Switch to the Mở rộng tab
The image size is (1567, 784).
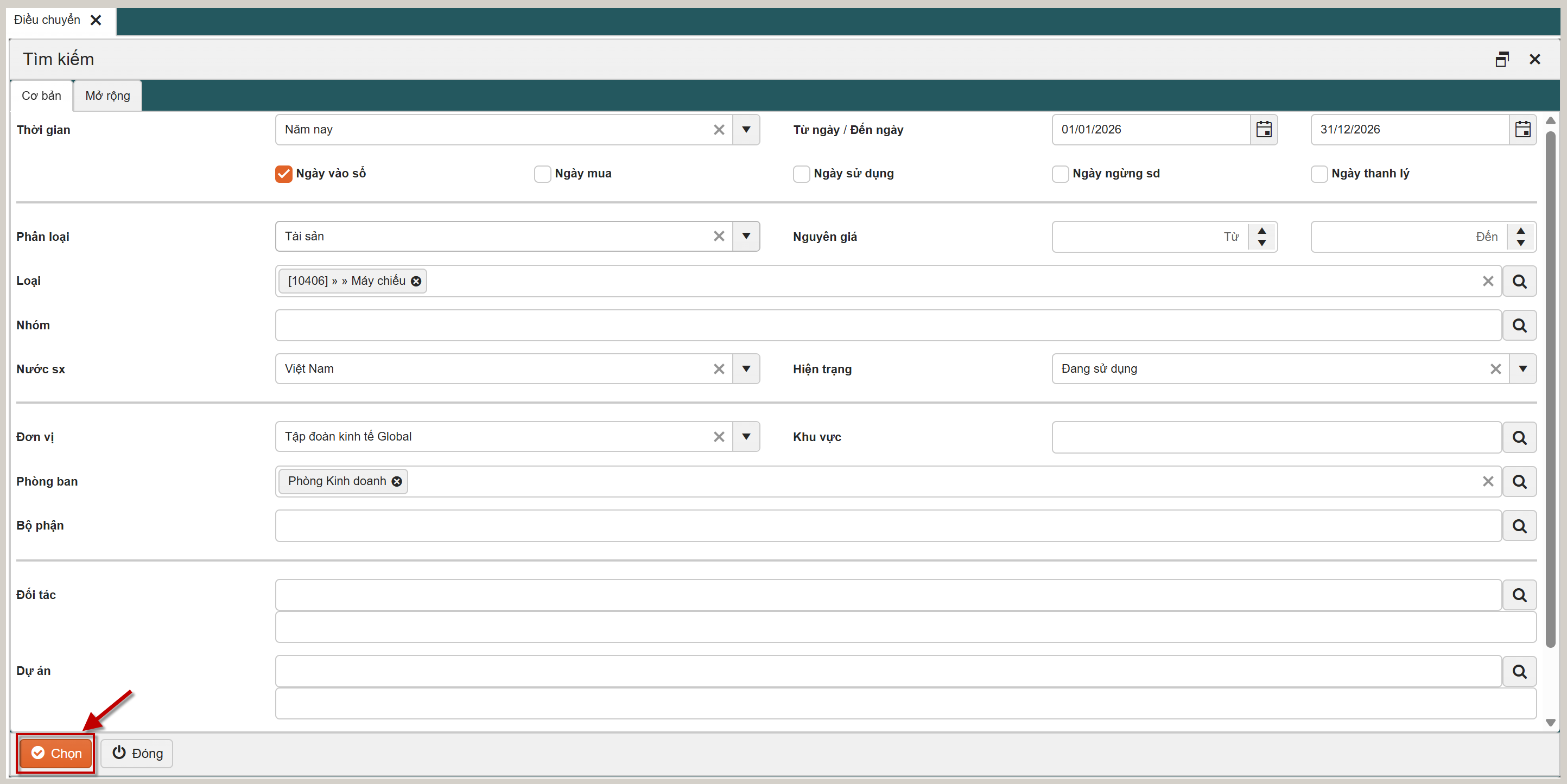[x=107, y=95]
